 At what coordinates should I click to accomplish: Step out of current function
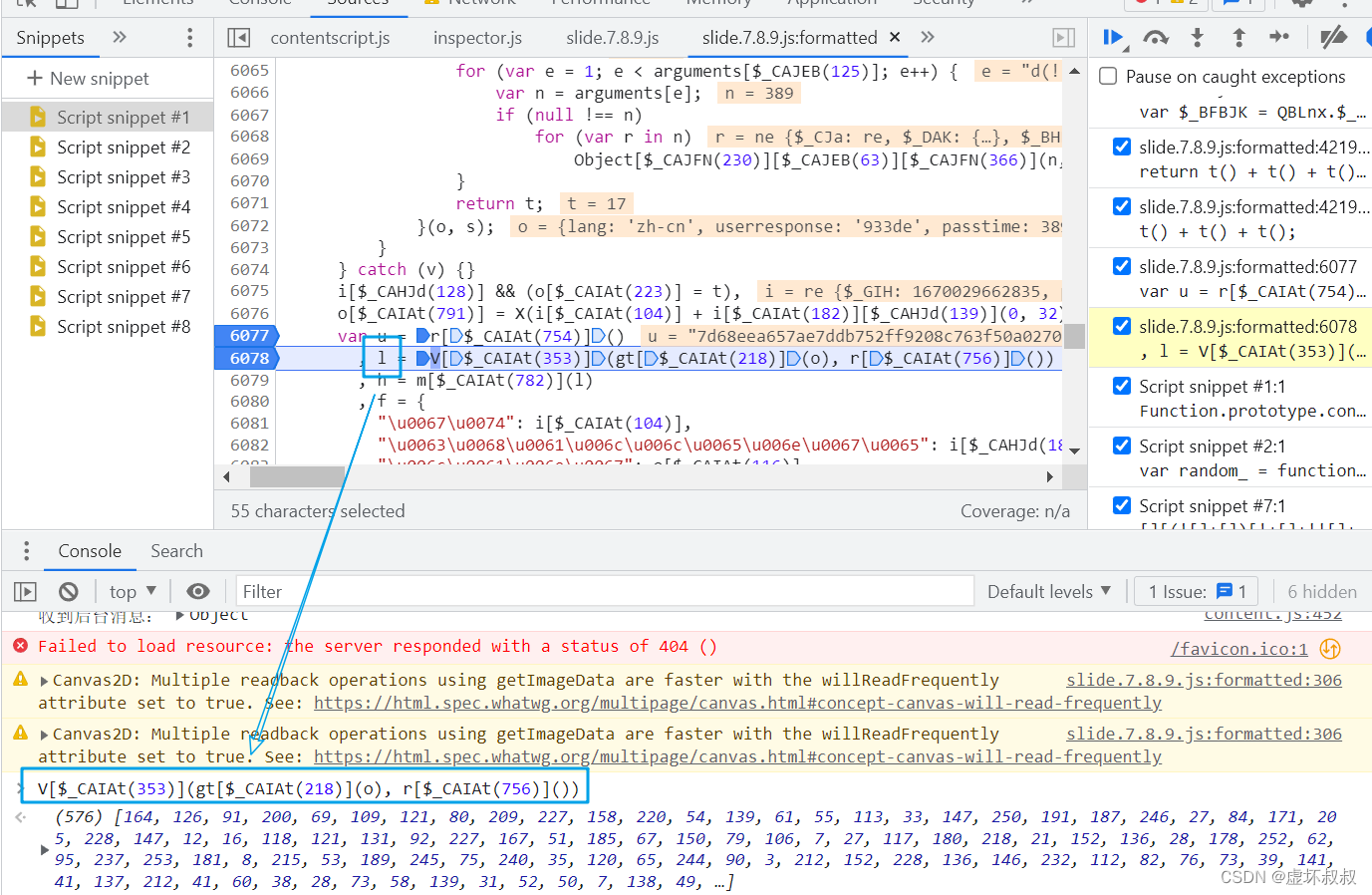click(x=1238, y=38)
